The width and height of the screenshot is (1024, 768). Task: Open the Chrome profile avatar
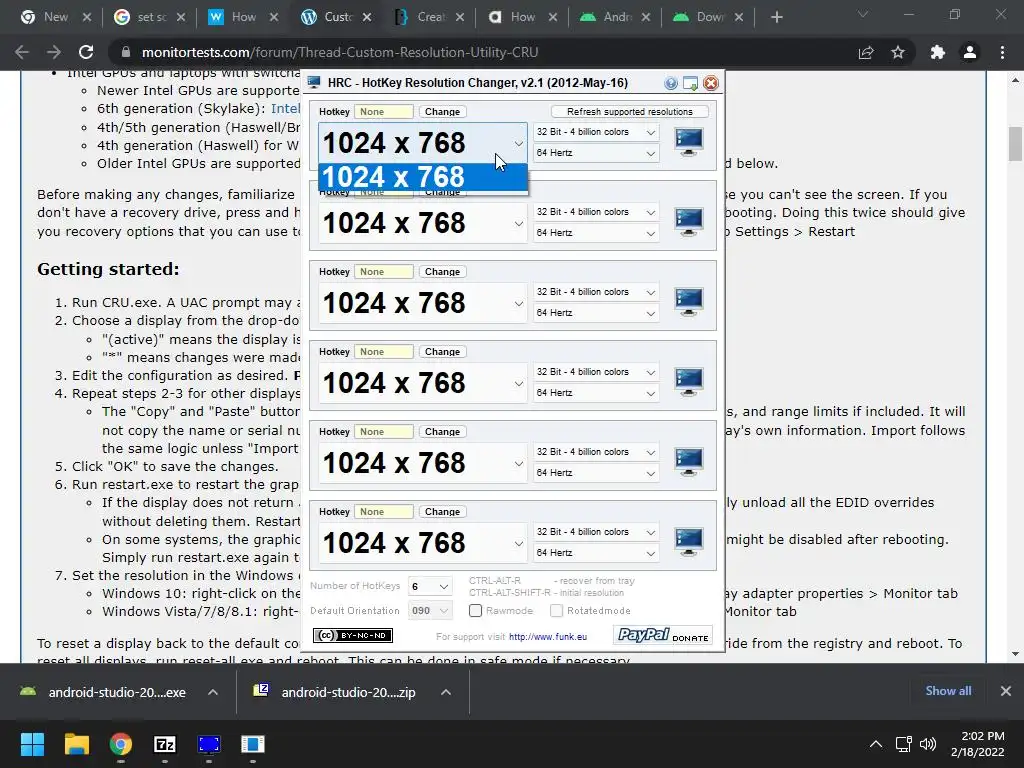tap(970, 52)
